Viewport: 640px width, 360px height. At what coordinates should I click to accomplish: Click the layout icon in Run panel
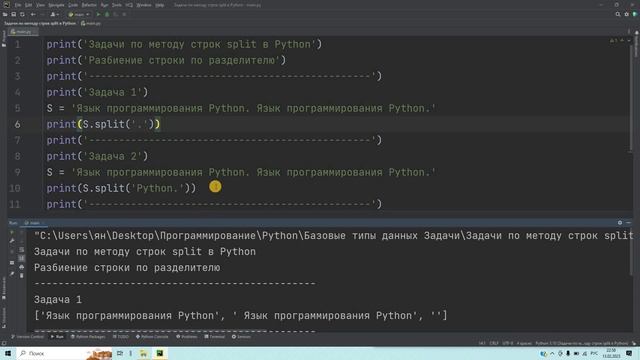point(12,263)
